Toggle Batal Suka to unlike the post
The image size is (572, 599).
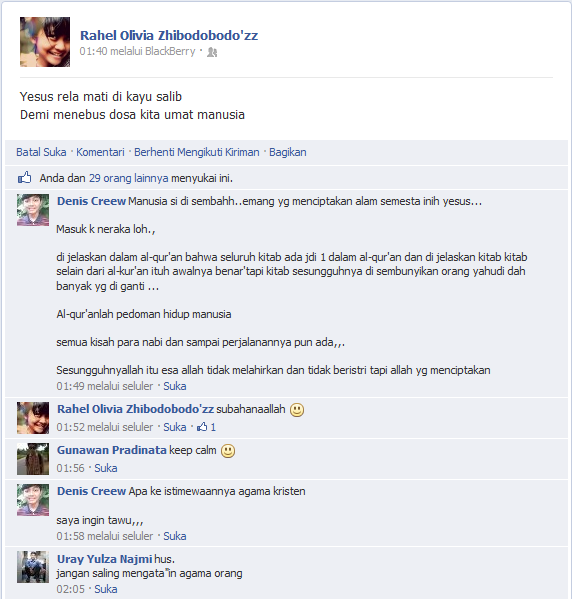click(x=41, y=152)
